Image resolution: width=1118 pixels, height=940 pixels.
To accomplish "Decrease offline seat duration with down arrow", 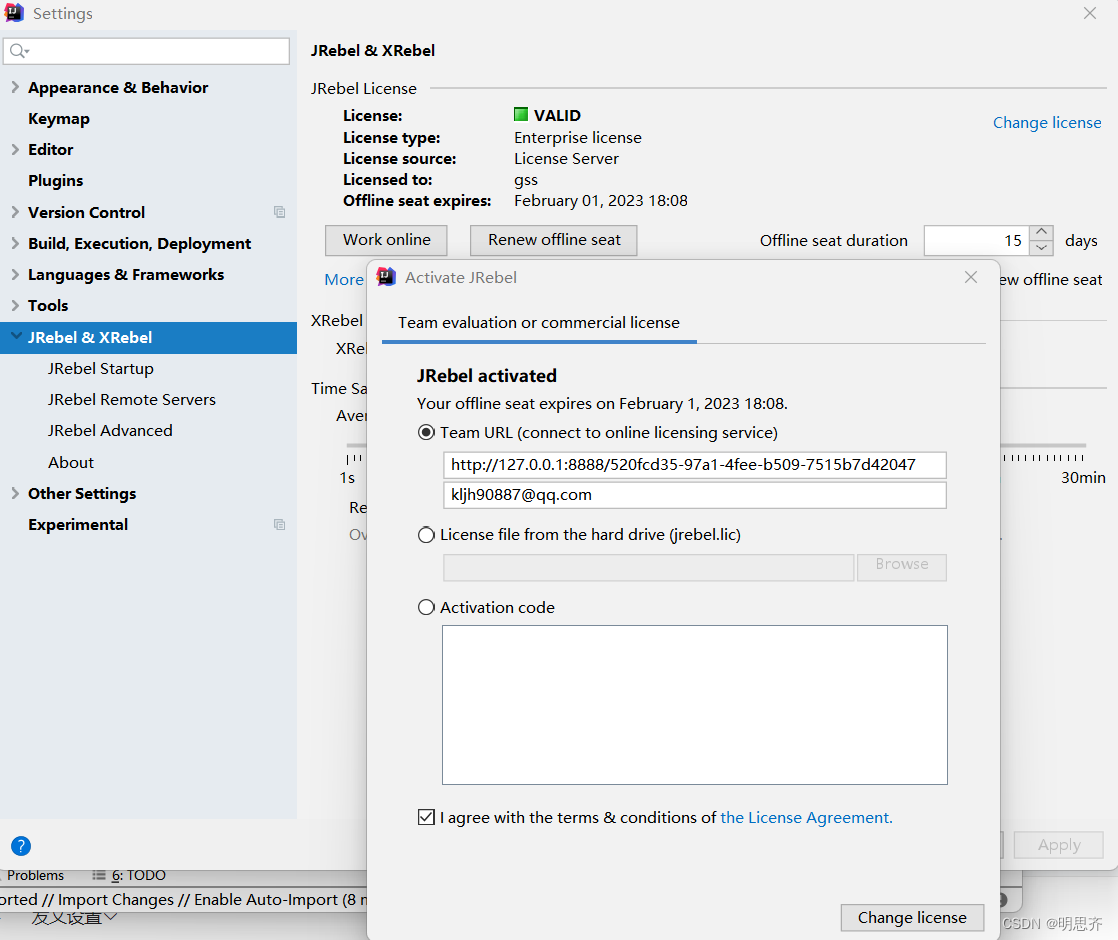I will pos(1042,248).
